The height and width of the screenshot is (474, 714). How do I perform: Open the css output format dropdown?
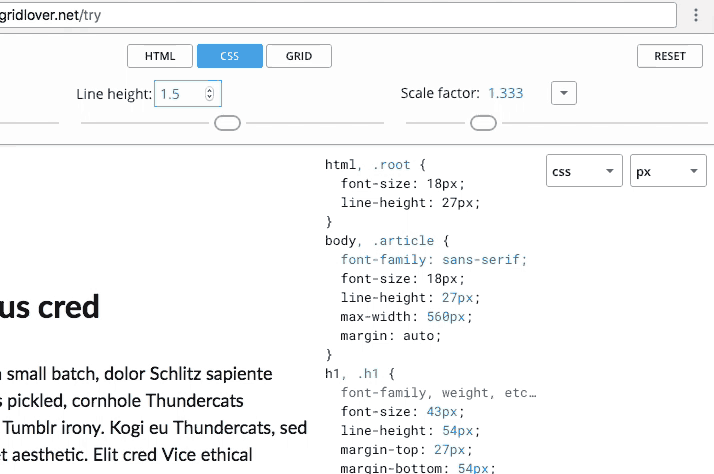coord(584,171)
